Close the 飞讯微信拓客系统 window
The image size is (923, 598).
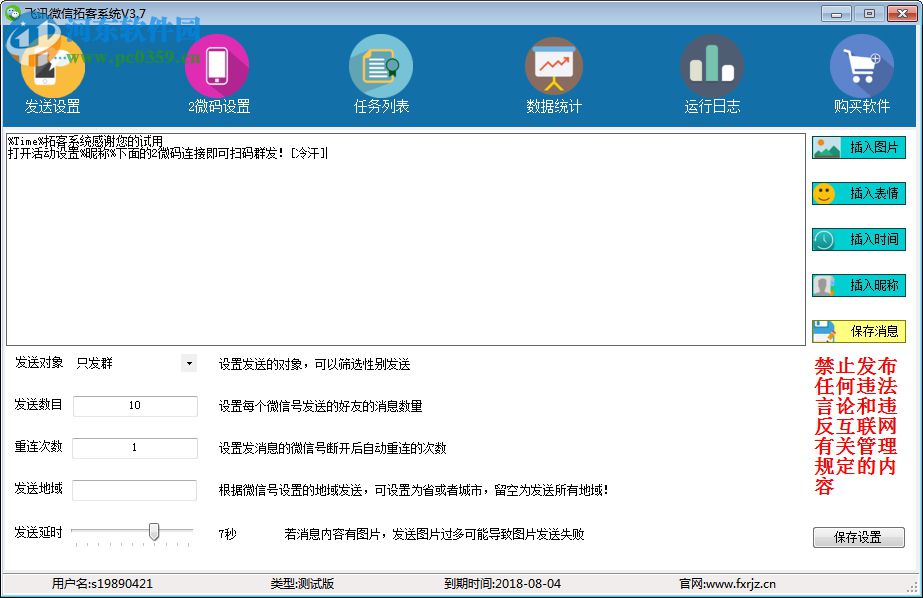coord(902,14)
